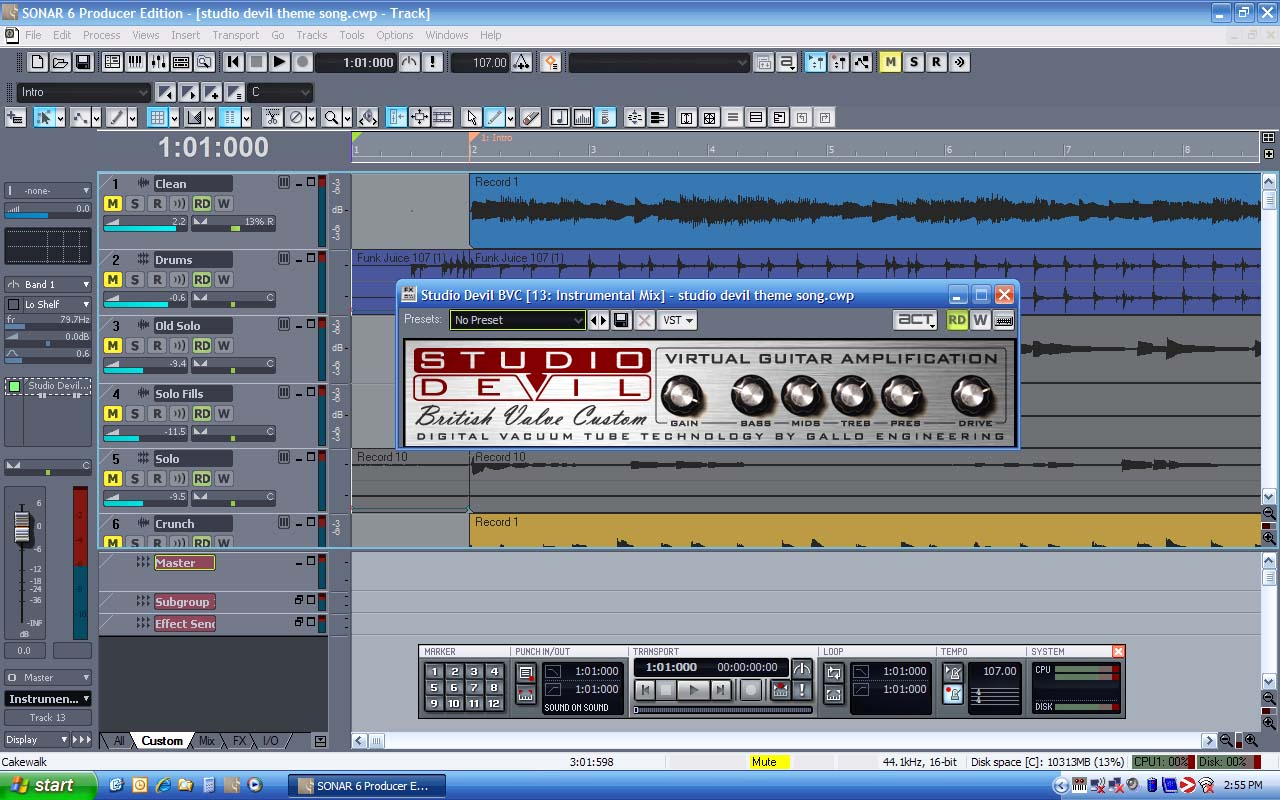Click the Start button in Windows taskbar
The height and width of the screenshot is (800, 1280).
pyautogui.click(x=47, y=785)
